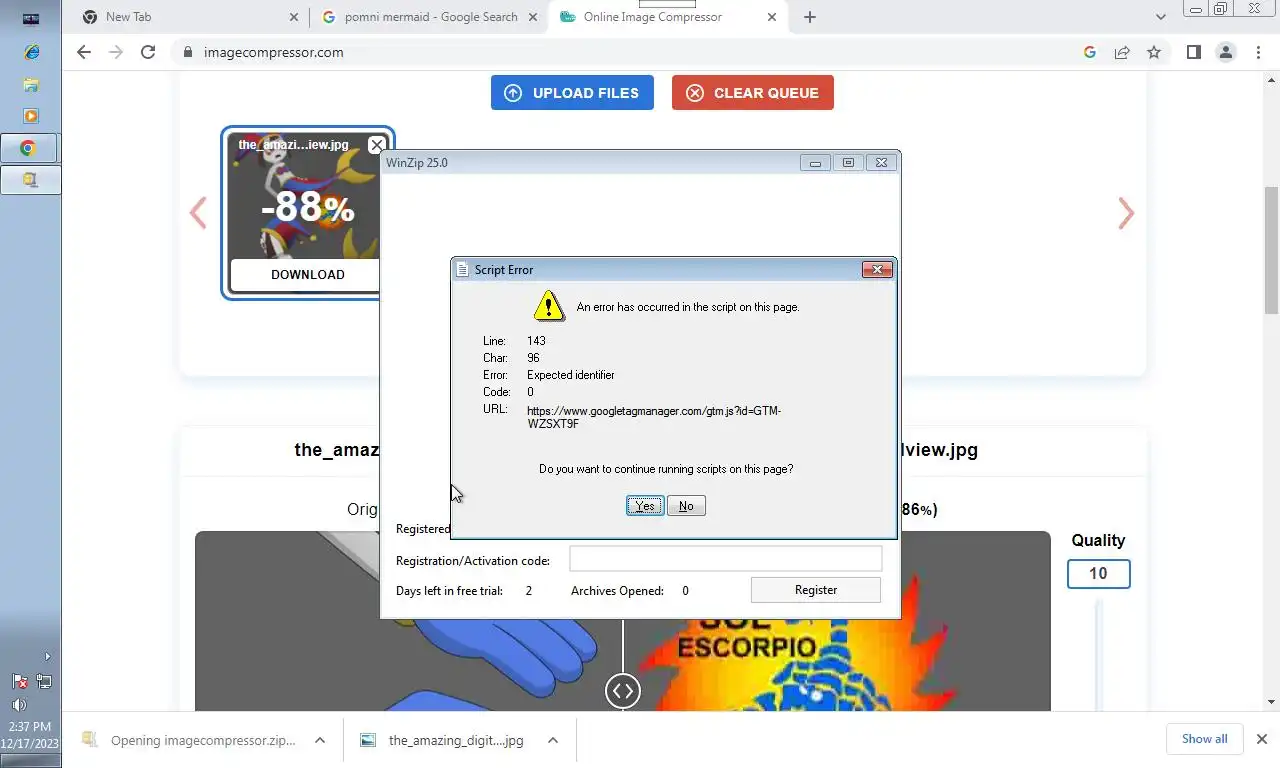Go forward in Chrome
The height and width of the screenshot is (768, 1280).
coord(116,52)
